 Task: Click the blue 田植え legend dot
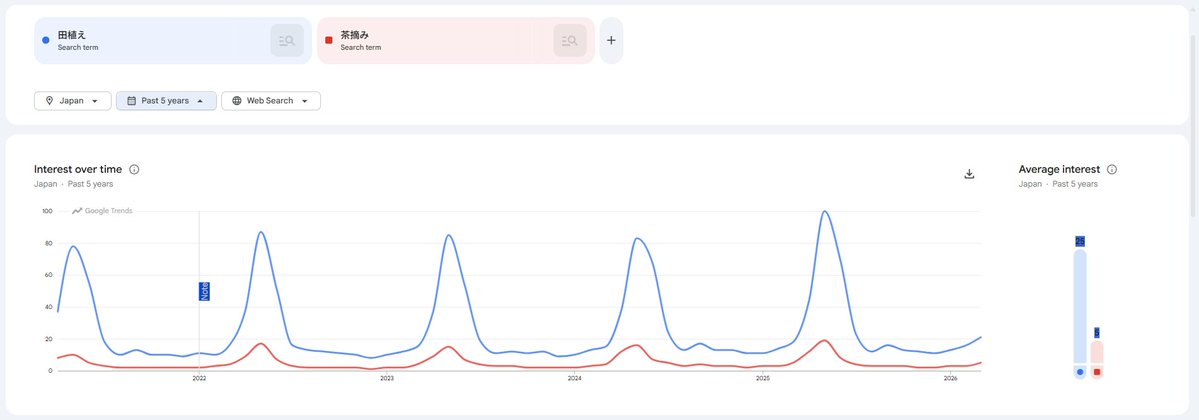pyautogui.click(x=1080, y=372)
